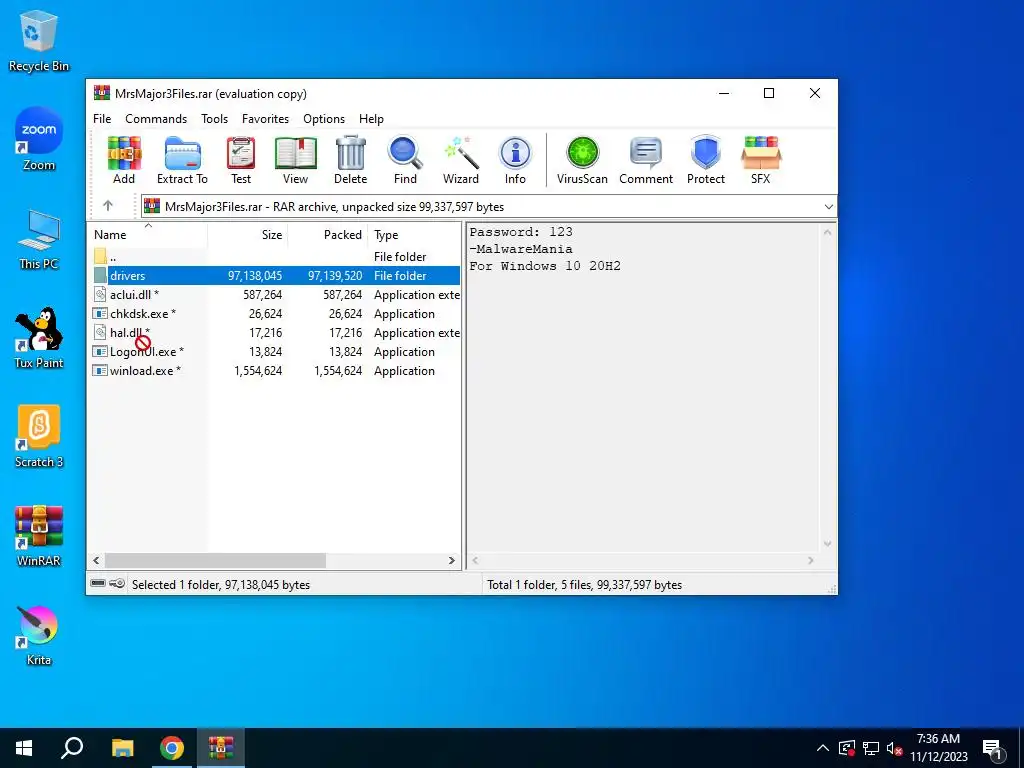Click file list scroll right arrow
This screenshot has width=1024, height=768.
click(x=451, y=560)
